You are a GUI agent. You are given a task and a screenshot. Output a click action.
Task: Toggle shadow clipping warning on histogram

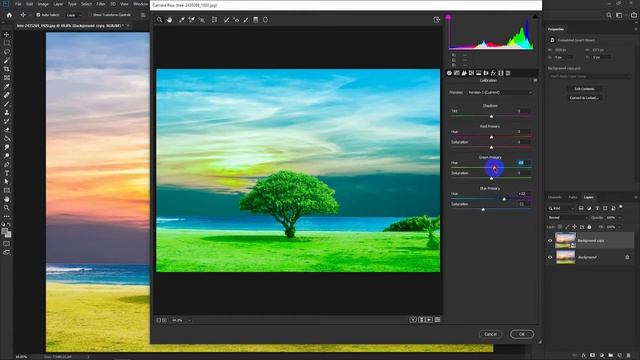(x=448, y=17)
